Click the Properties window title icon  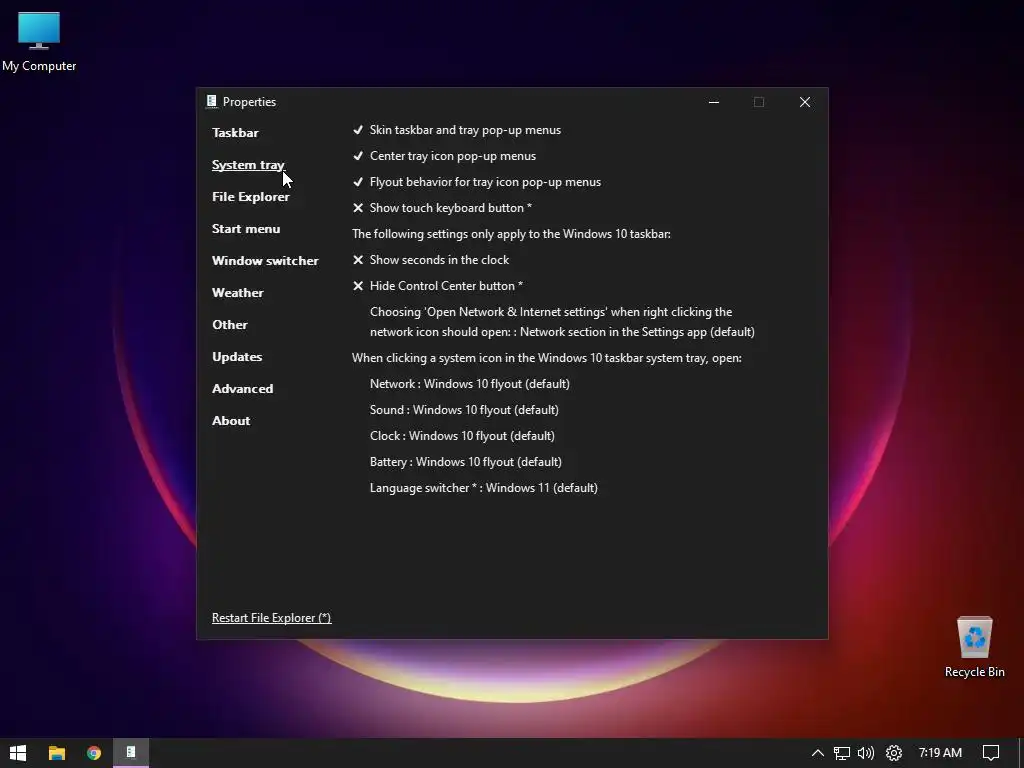[211, 101]
